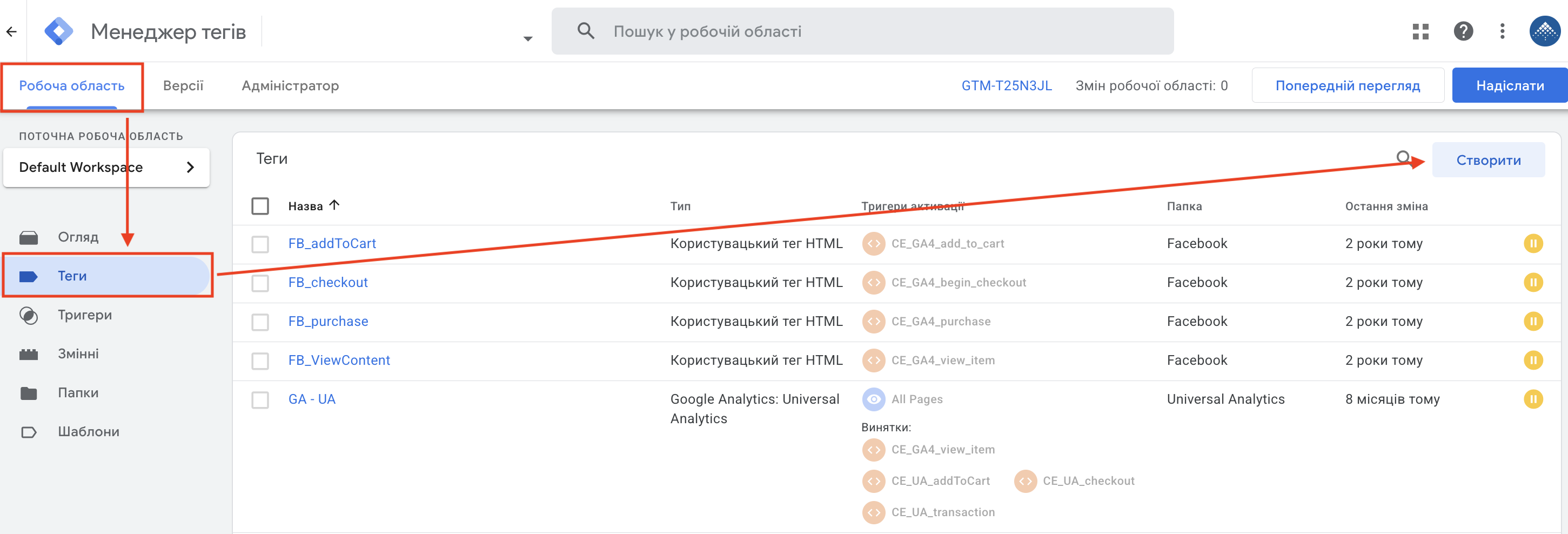This screenshot has height=534, width=1568.
Task: Open Огляд in the sidebar
Action: pos(78,237)
